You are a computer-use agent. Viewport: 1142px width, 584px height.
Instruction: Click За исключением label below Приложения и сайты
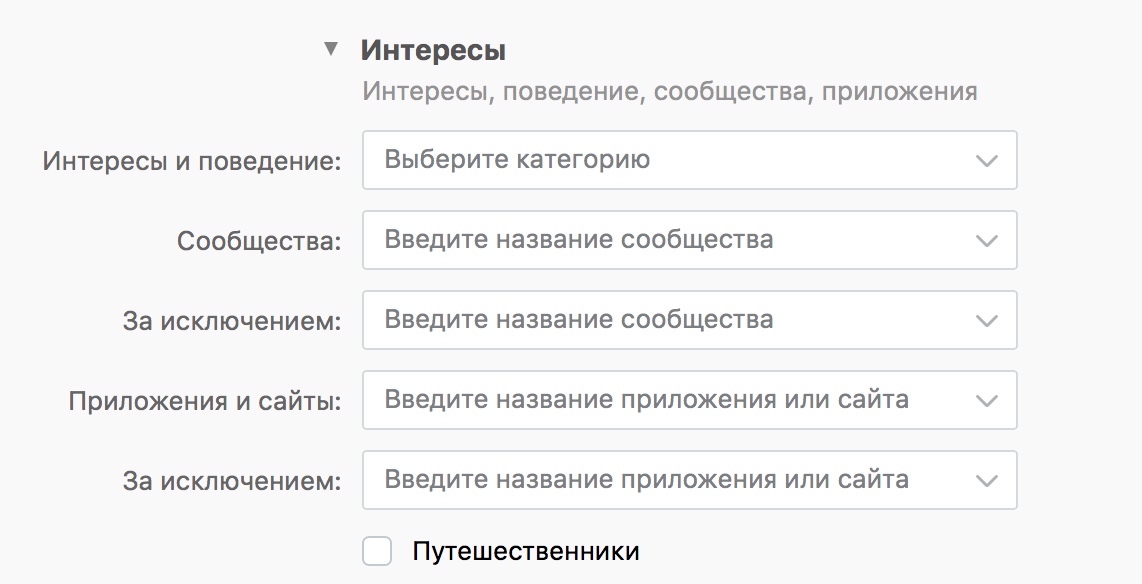(232, 481)
